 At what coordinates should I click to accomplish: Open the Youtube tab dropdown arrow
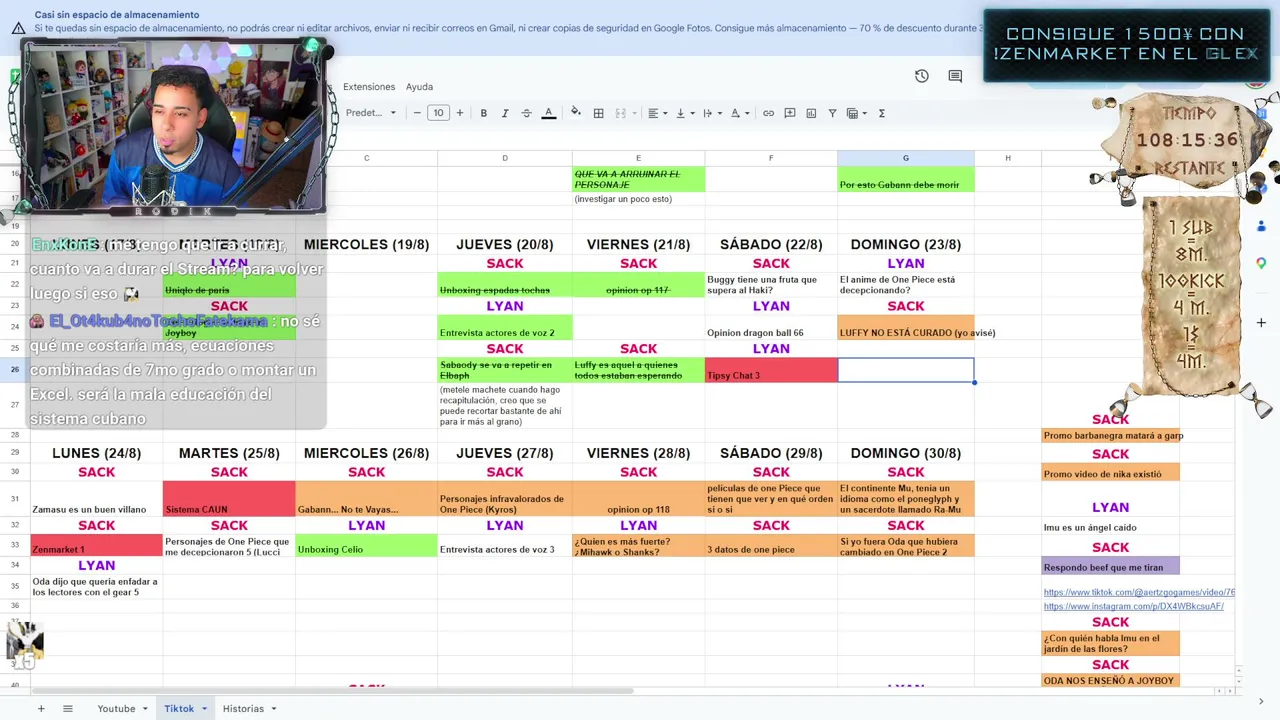[145, 708]
